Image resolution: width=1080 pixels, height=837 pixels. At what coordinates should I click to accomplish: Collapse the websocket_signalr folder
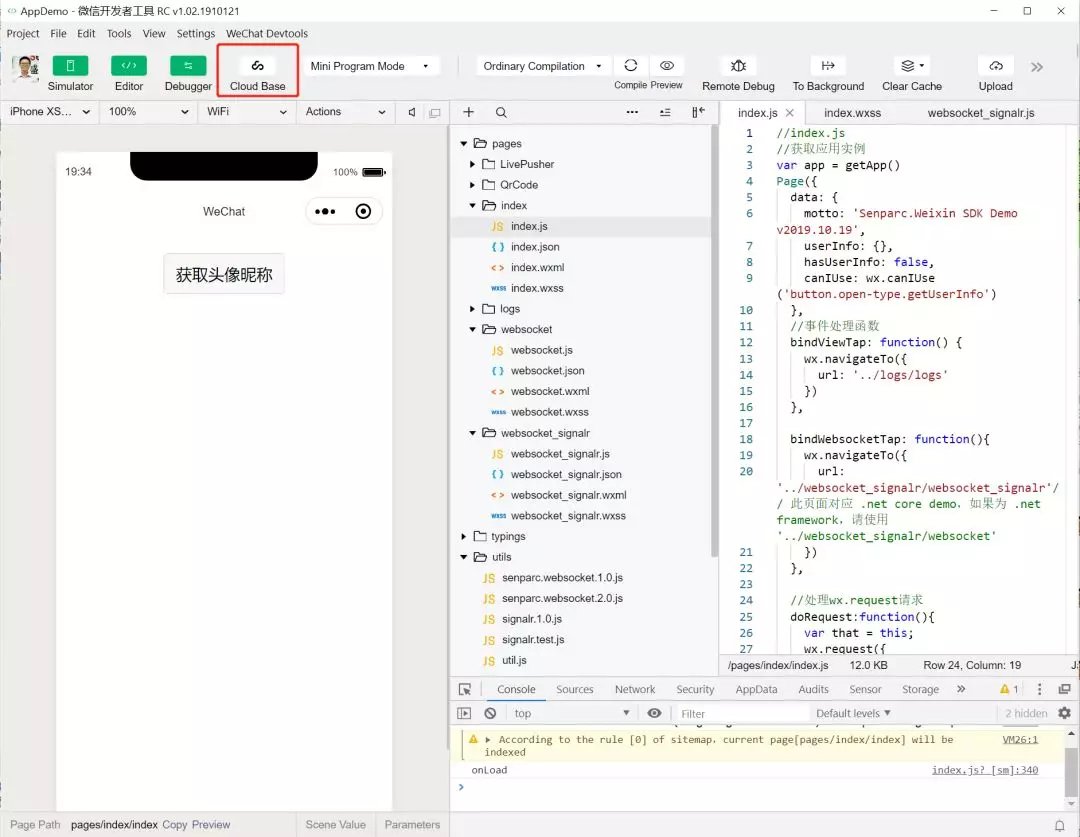472,433
